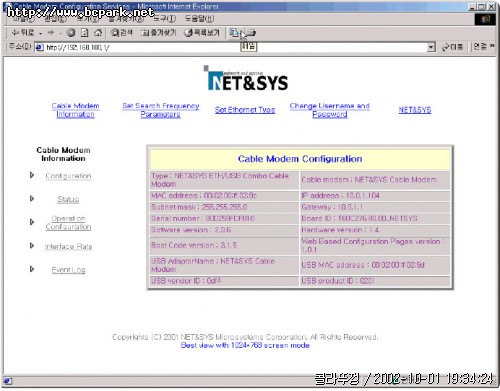The height and width of the screenshot is (391, 500).
Task: Click the NET&SYS logo image
Action: pos(246,79)
